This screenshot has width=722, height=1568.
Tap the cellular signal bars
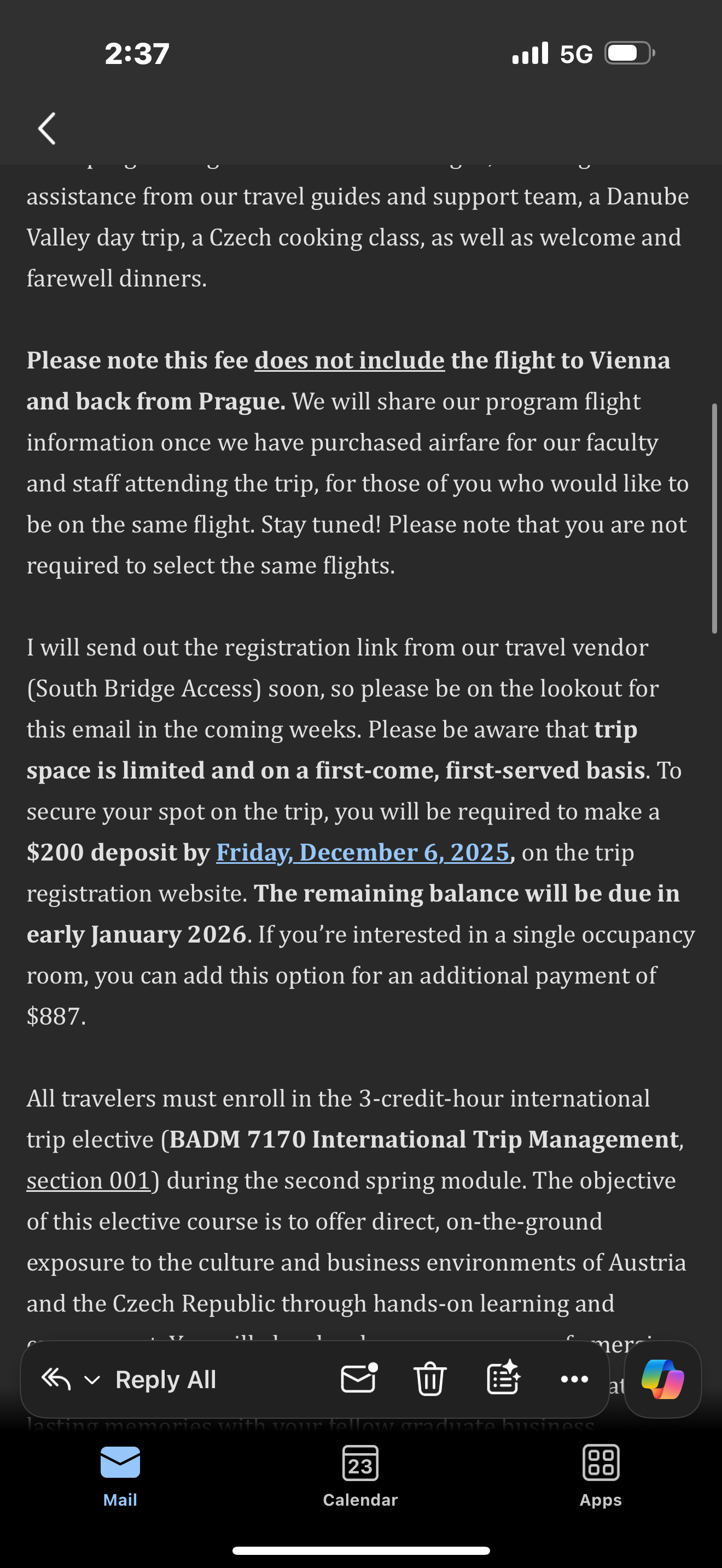[x=530, y=54]
